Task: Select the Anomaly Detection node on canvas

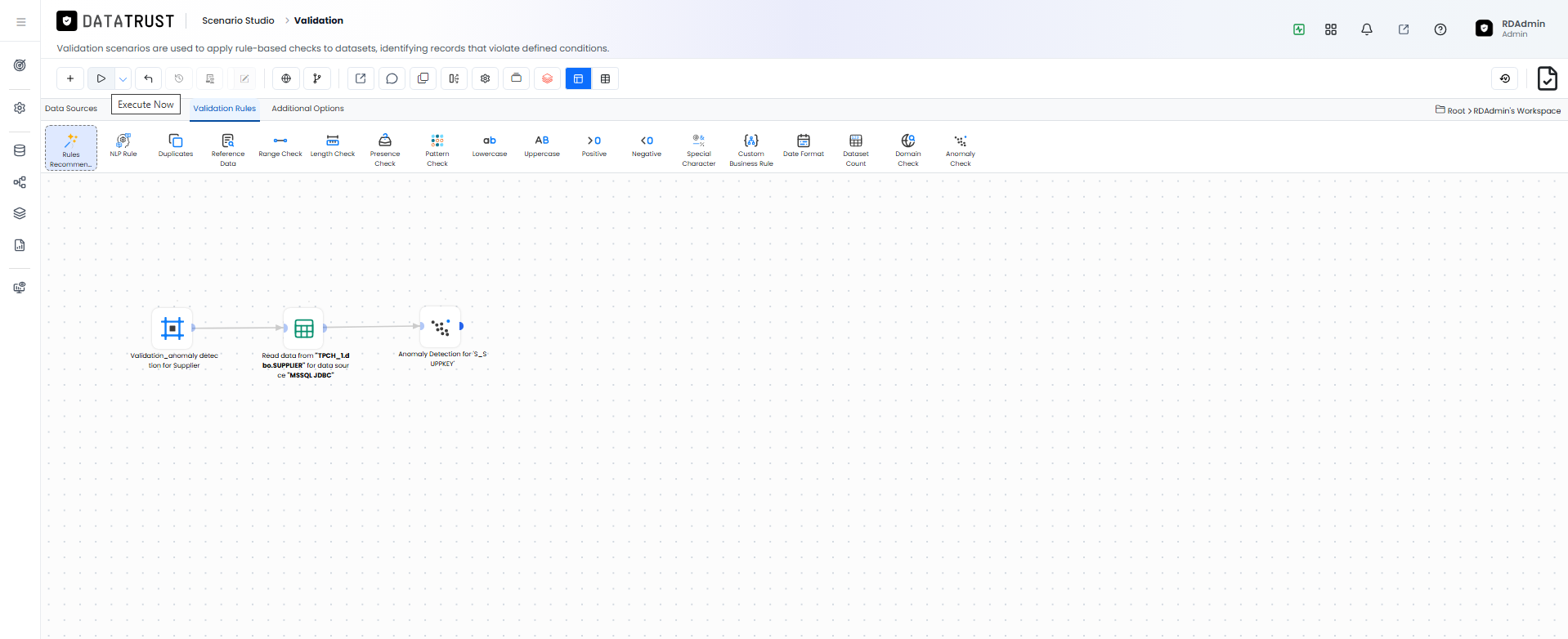Action: tap(441, 327)
